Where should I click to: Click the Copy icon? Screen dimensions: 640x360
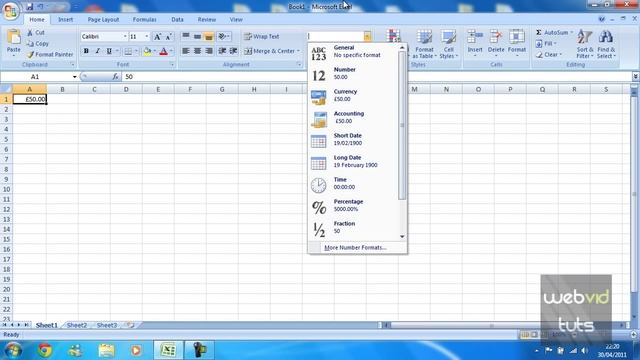[x=30, y=43]
